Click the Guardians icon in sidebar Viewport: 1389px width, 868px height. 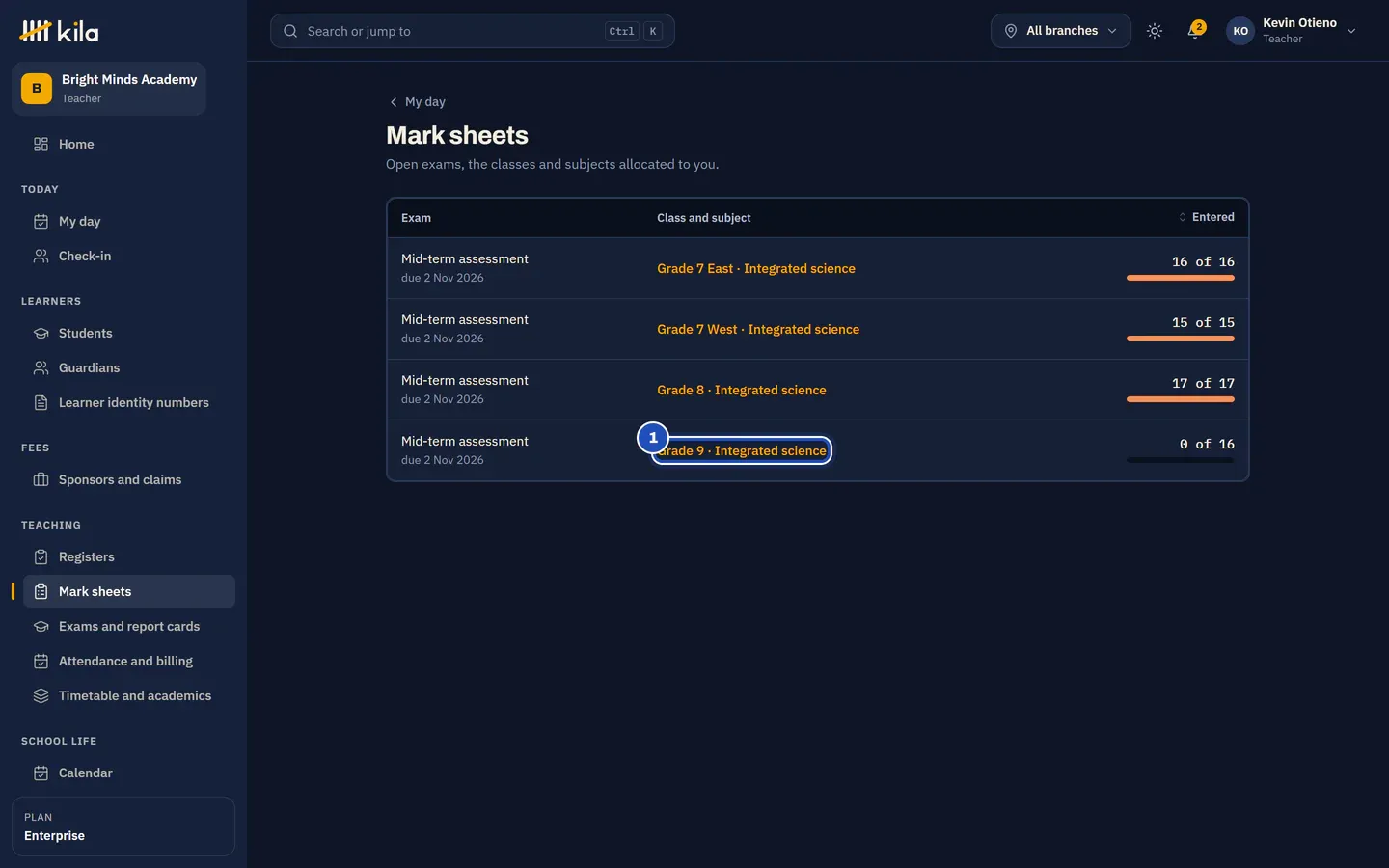(x=41, y=367)
